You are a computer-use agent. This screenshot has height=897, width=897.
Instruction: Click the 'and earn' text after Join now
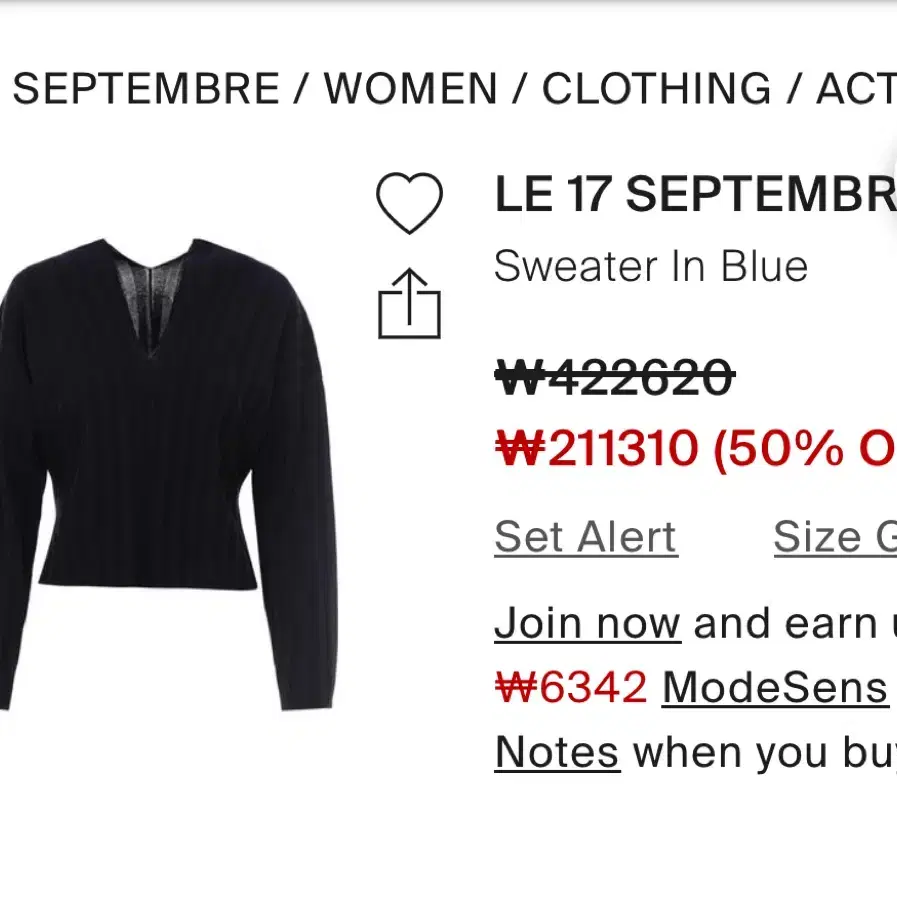point(786,624)
